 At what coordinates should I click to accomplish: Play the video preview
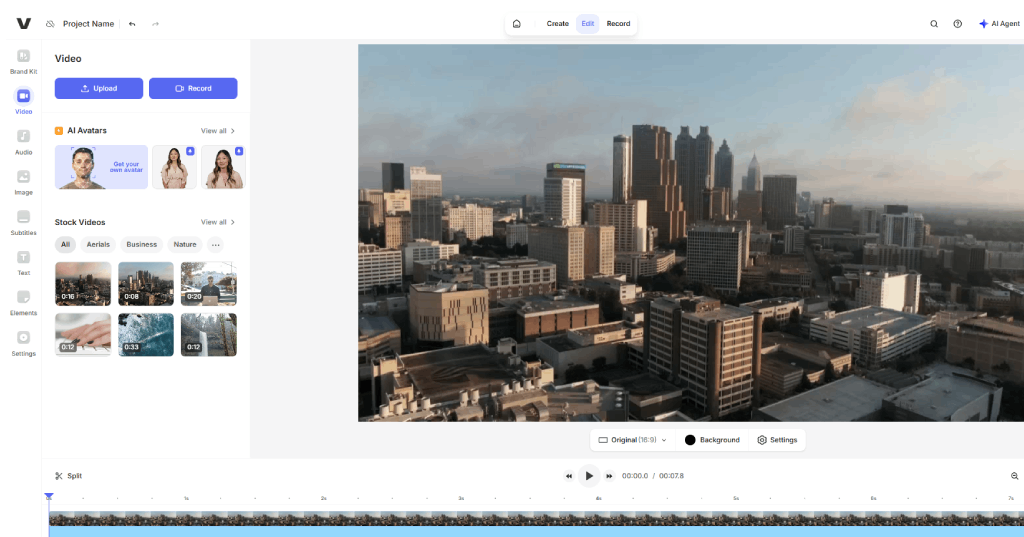tap(589, 476)
